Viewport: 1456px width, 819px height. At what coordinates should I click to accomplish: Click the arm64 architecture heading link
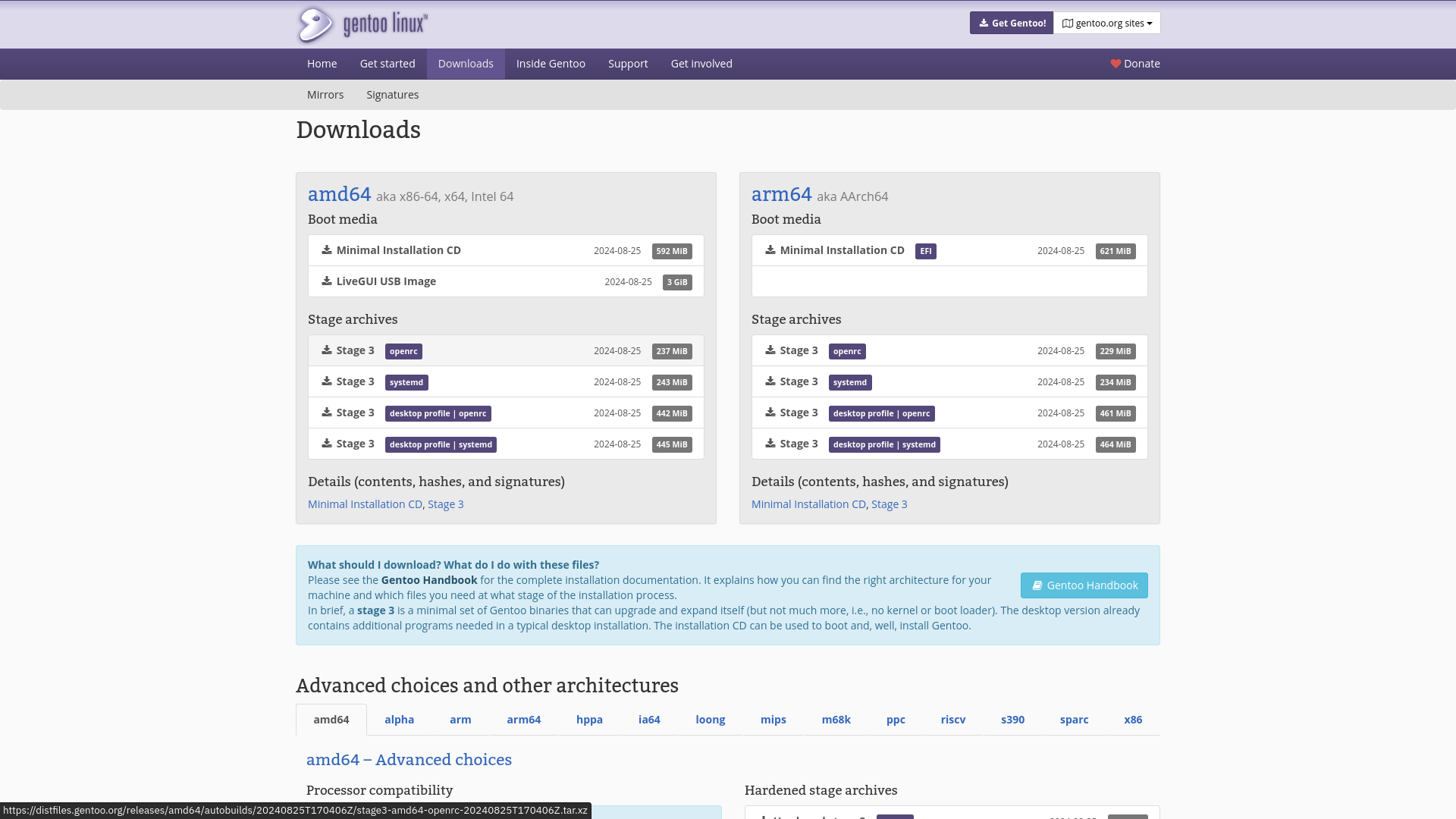pyautogui.click(x=781, y=194)
